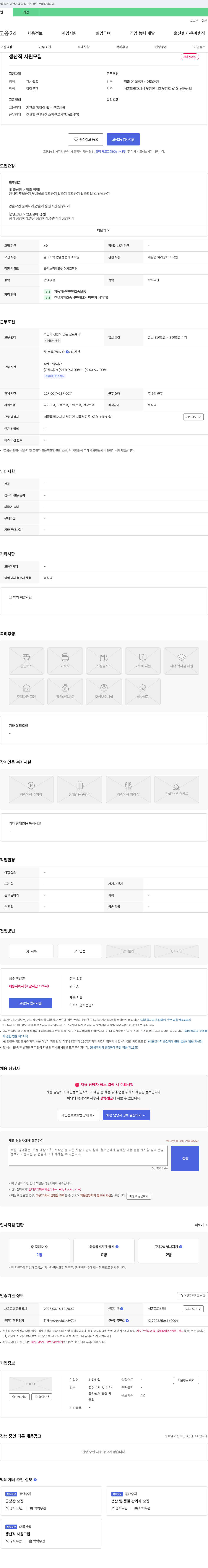Select the 기업 user-type tab

26,12
